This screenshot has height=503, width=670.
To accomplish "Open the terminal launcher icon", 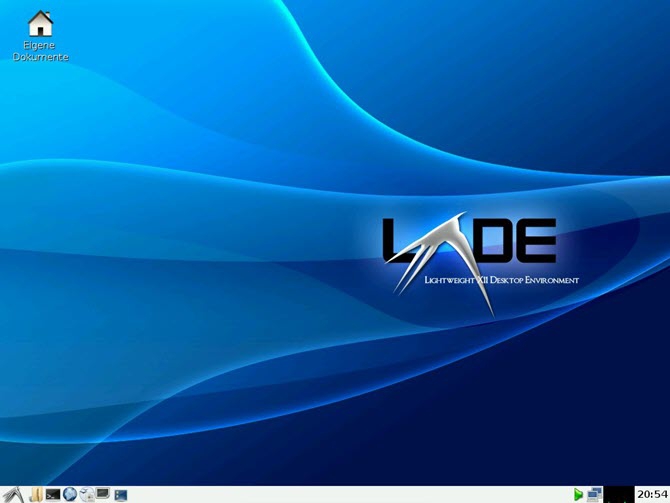I will click(53, 495).
